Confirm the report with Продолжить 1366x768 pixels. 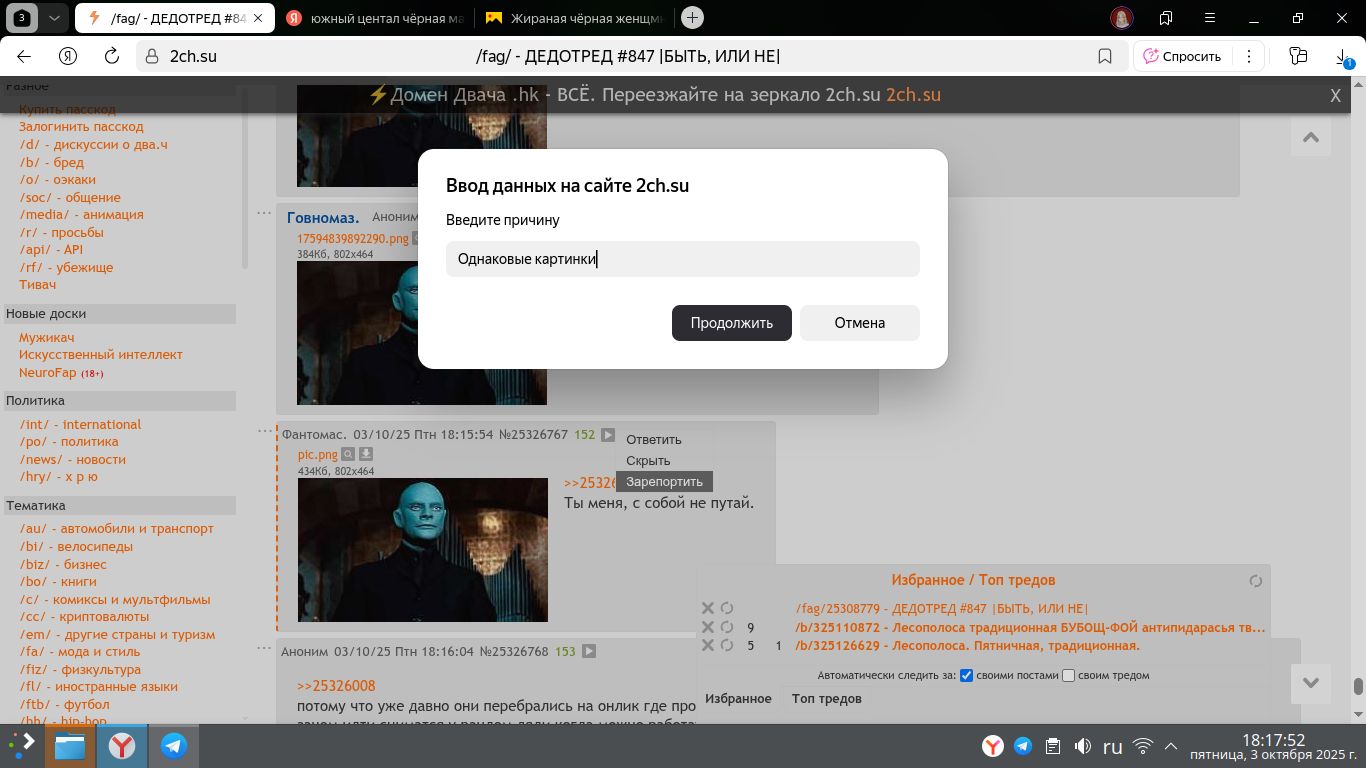click(732, 323)
